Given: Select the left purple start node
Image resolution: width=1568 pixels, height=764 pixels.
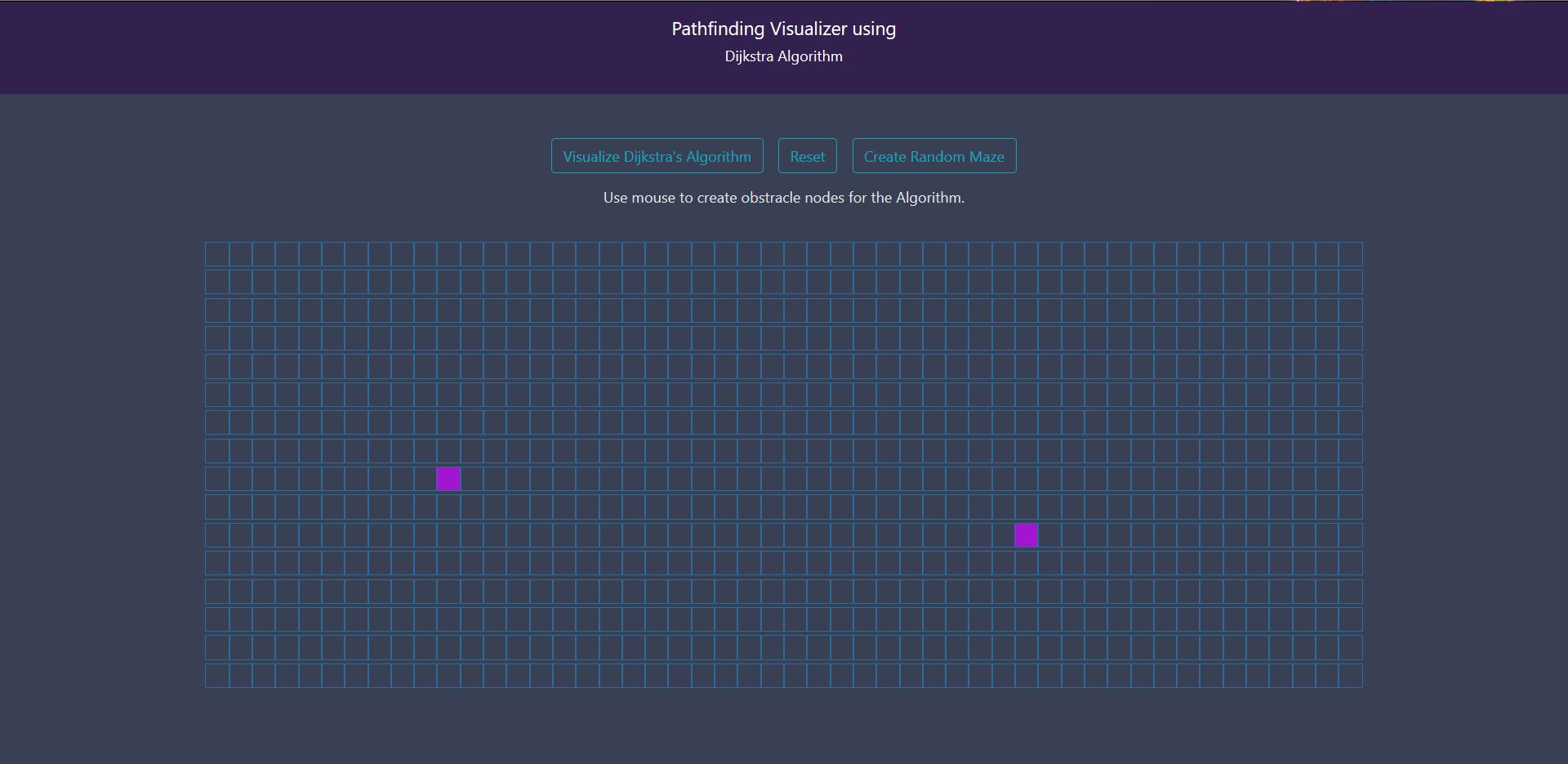Looking at the screenshot, I should 448,479.
